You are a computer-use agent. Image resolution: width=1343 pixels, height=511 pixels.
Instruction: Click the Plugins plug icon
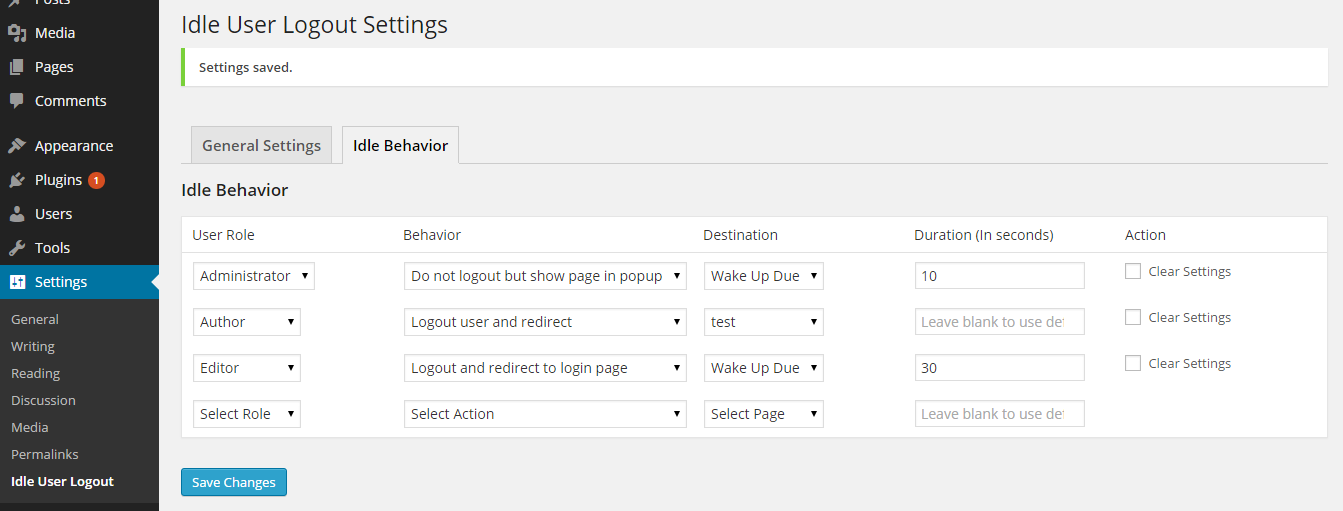(x=17, y=180)
